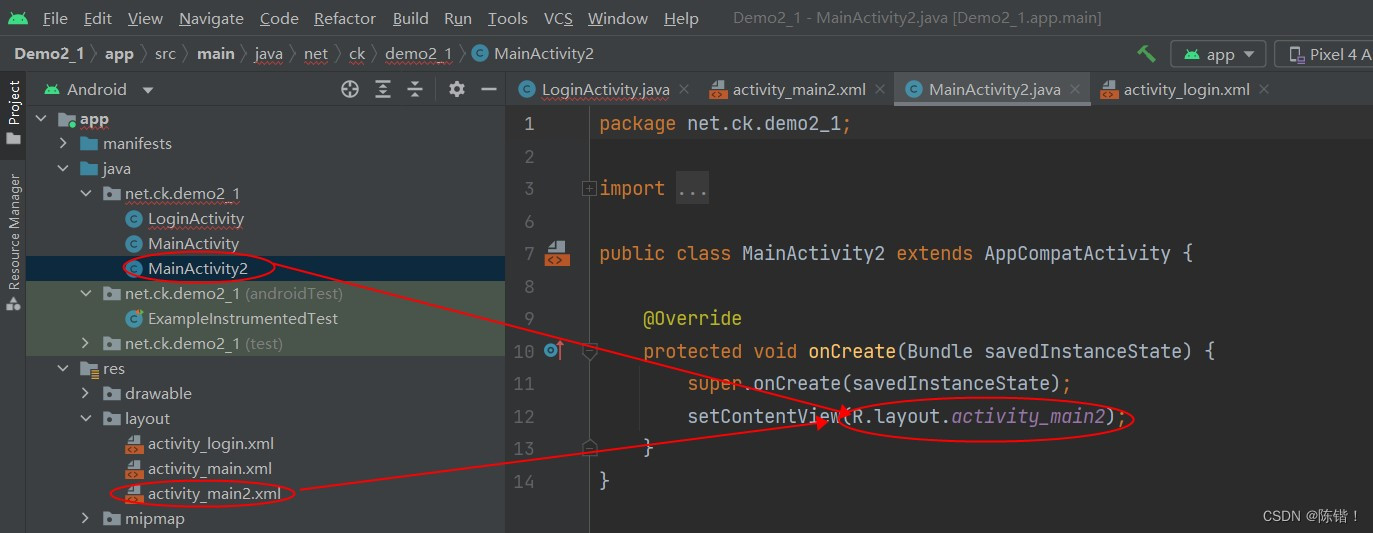Close the activity_main2.xml tab

click(x=880, y=89)
